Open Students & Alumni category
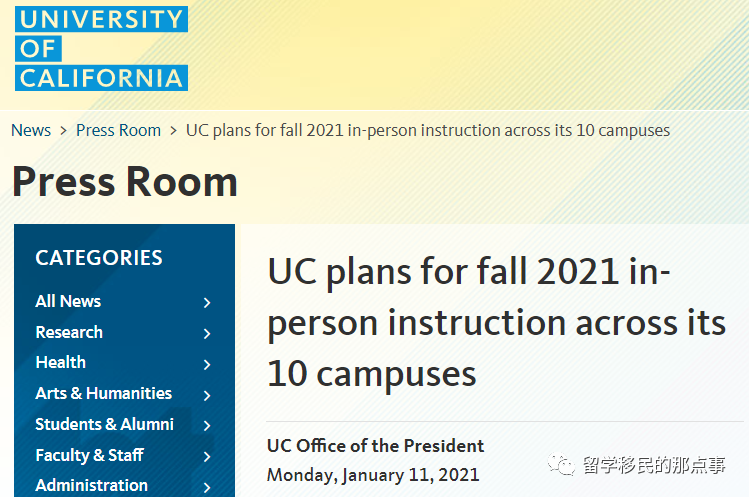The width and height of the screenshot is (749, 497). click(x=104, y=424)
